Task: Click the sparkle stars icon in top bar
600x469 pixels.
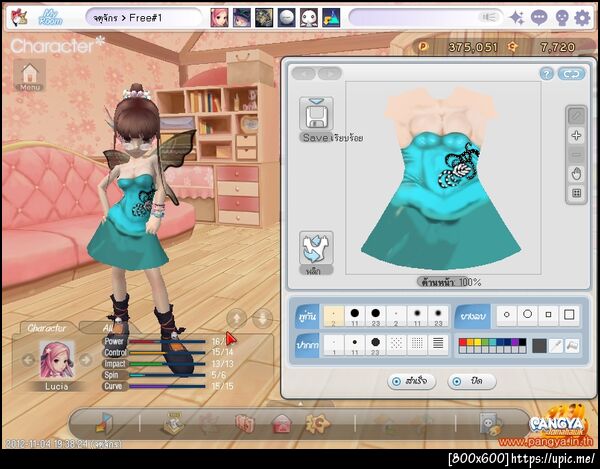Action: click(517, 18)
